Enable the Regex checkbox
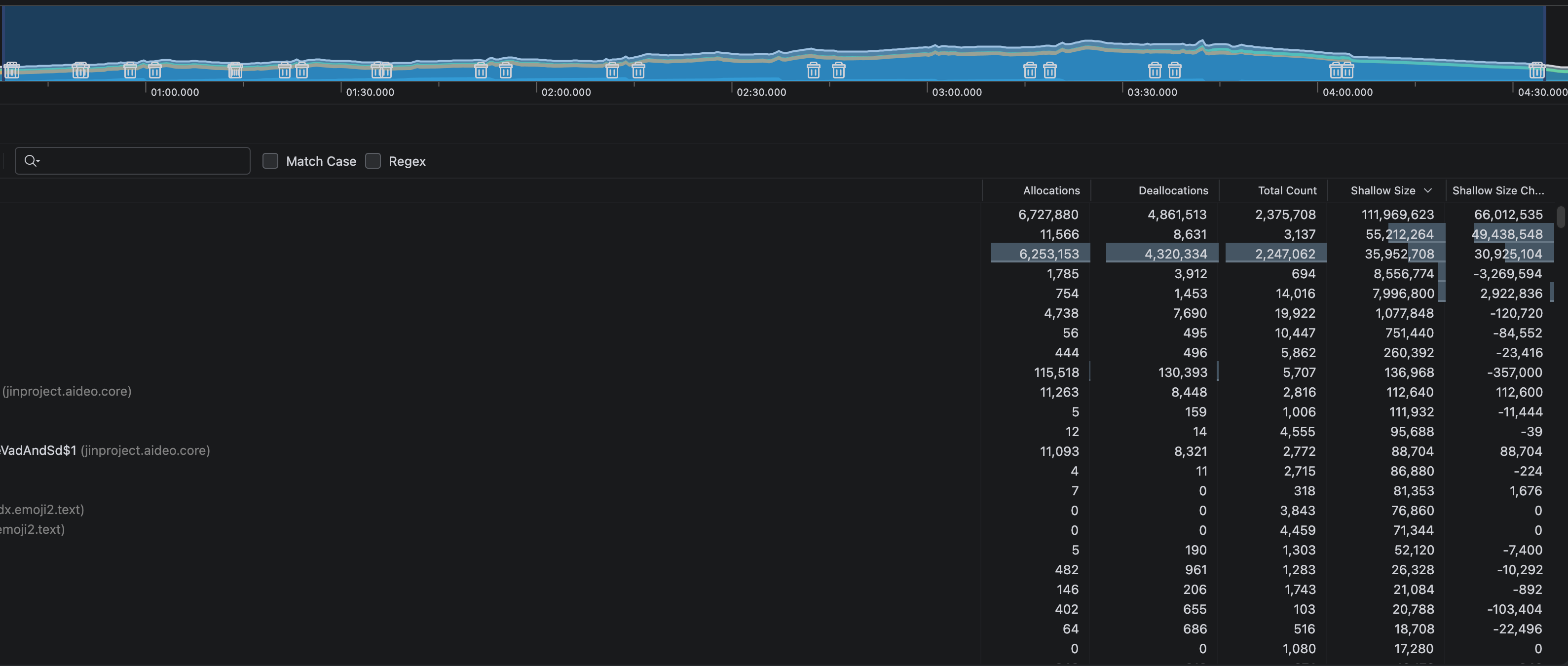Image resolution: width=1568 pixels, height=666 pixels. click(373, 161)
